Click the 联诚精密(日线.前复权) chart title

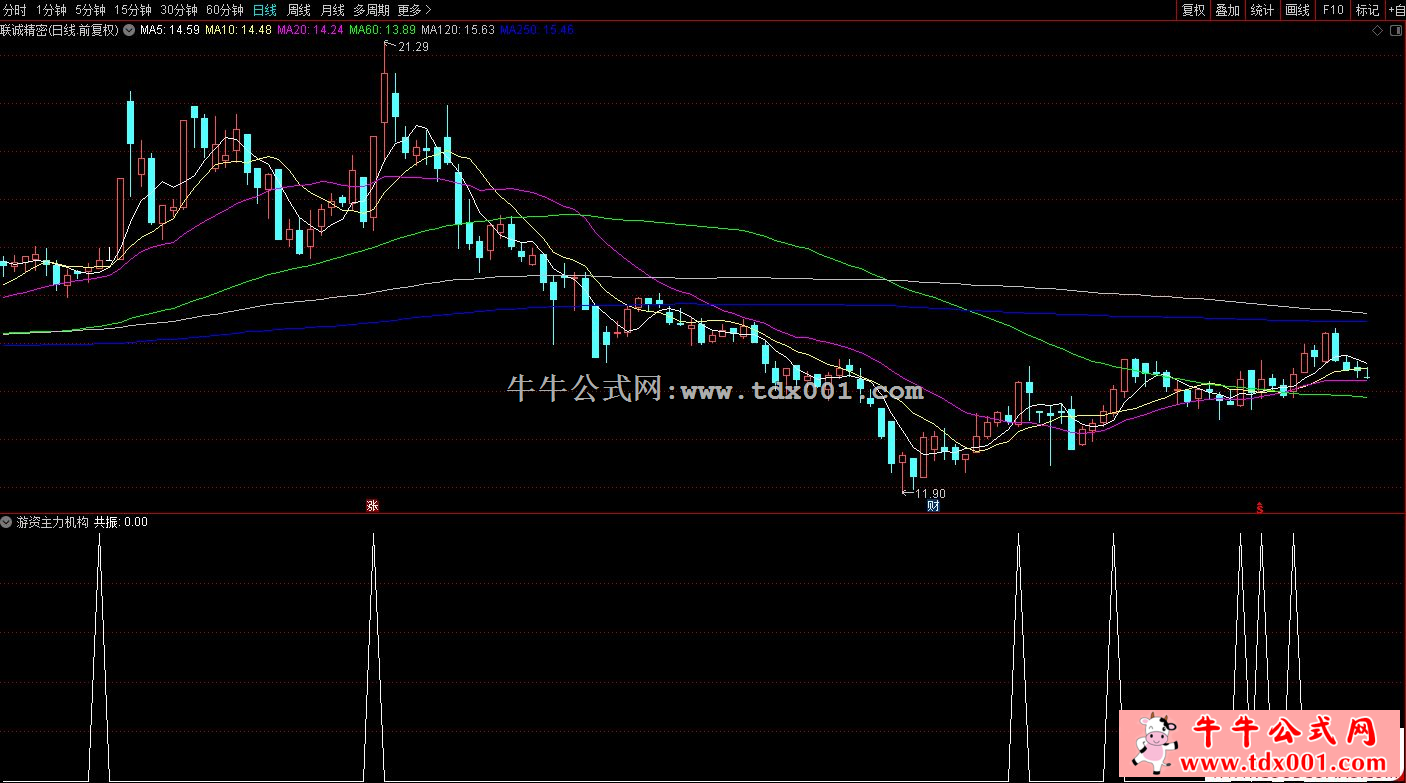tap(60, 30)
